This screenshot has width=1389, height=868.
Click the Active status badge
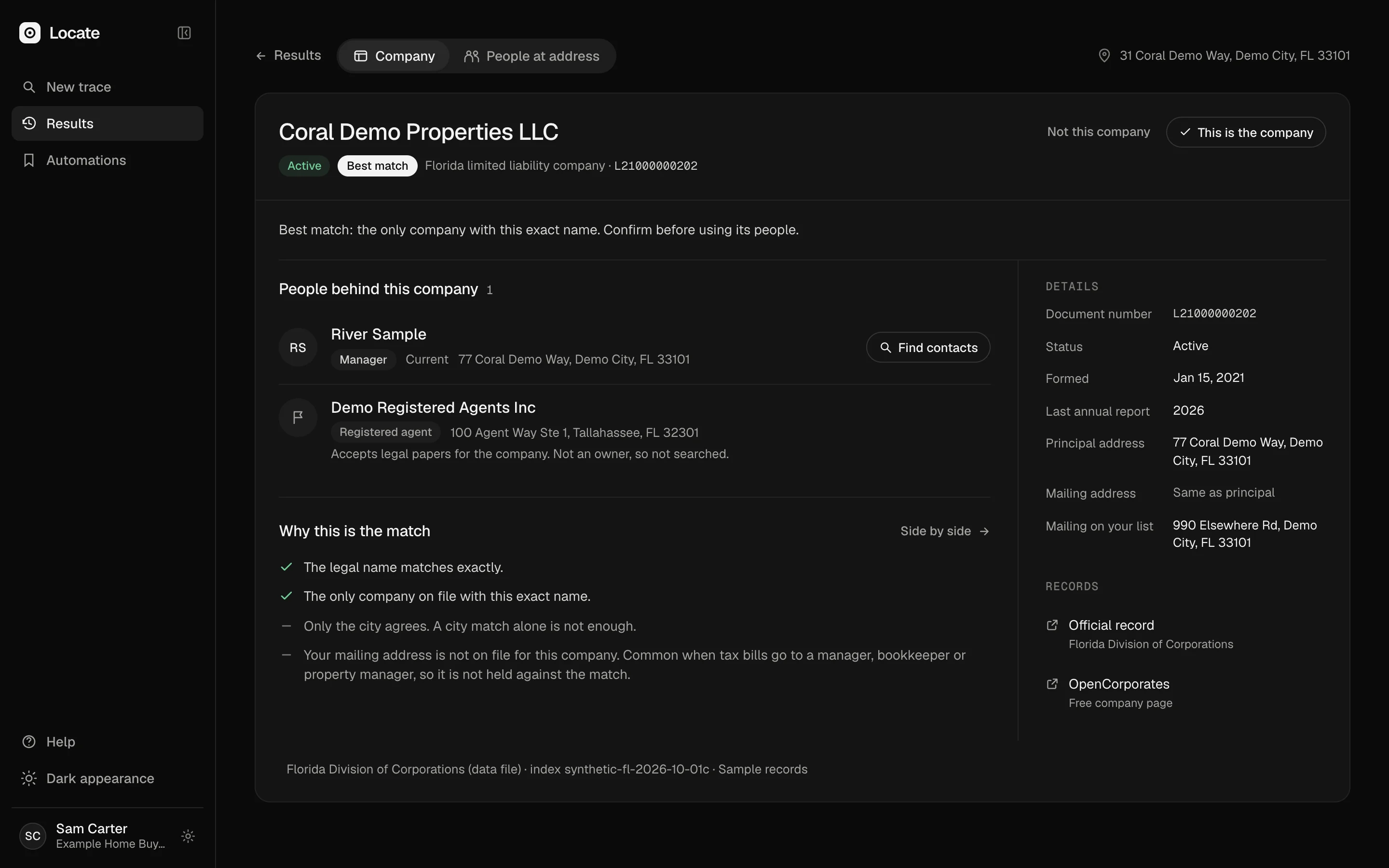click(304, 166)
